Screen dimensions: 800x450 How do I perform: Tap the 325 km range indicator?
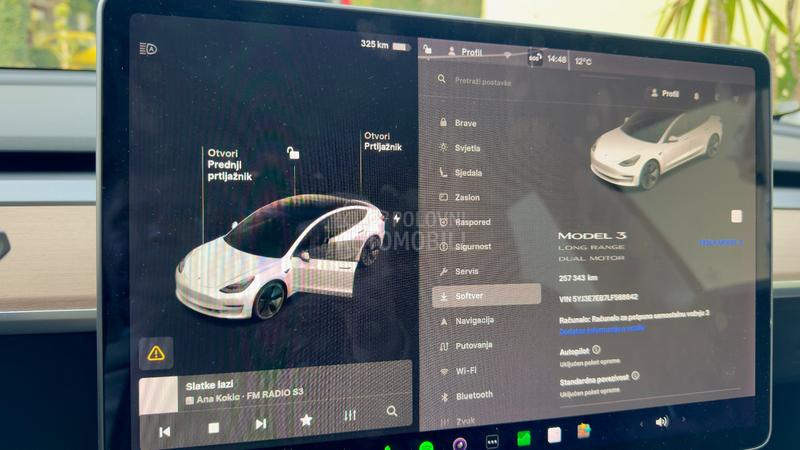374,44
